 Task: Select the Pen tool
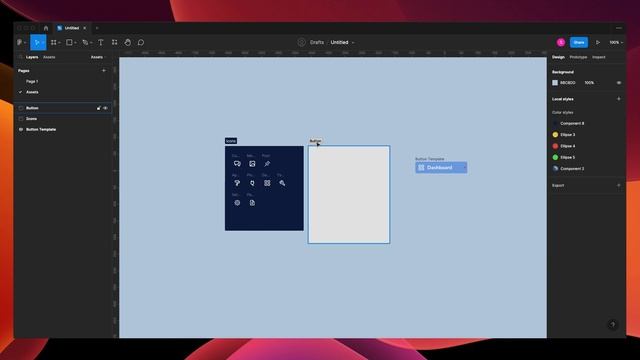click(85, 42)
